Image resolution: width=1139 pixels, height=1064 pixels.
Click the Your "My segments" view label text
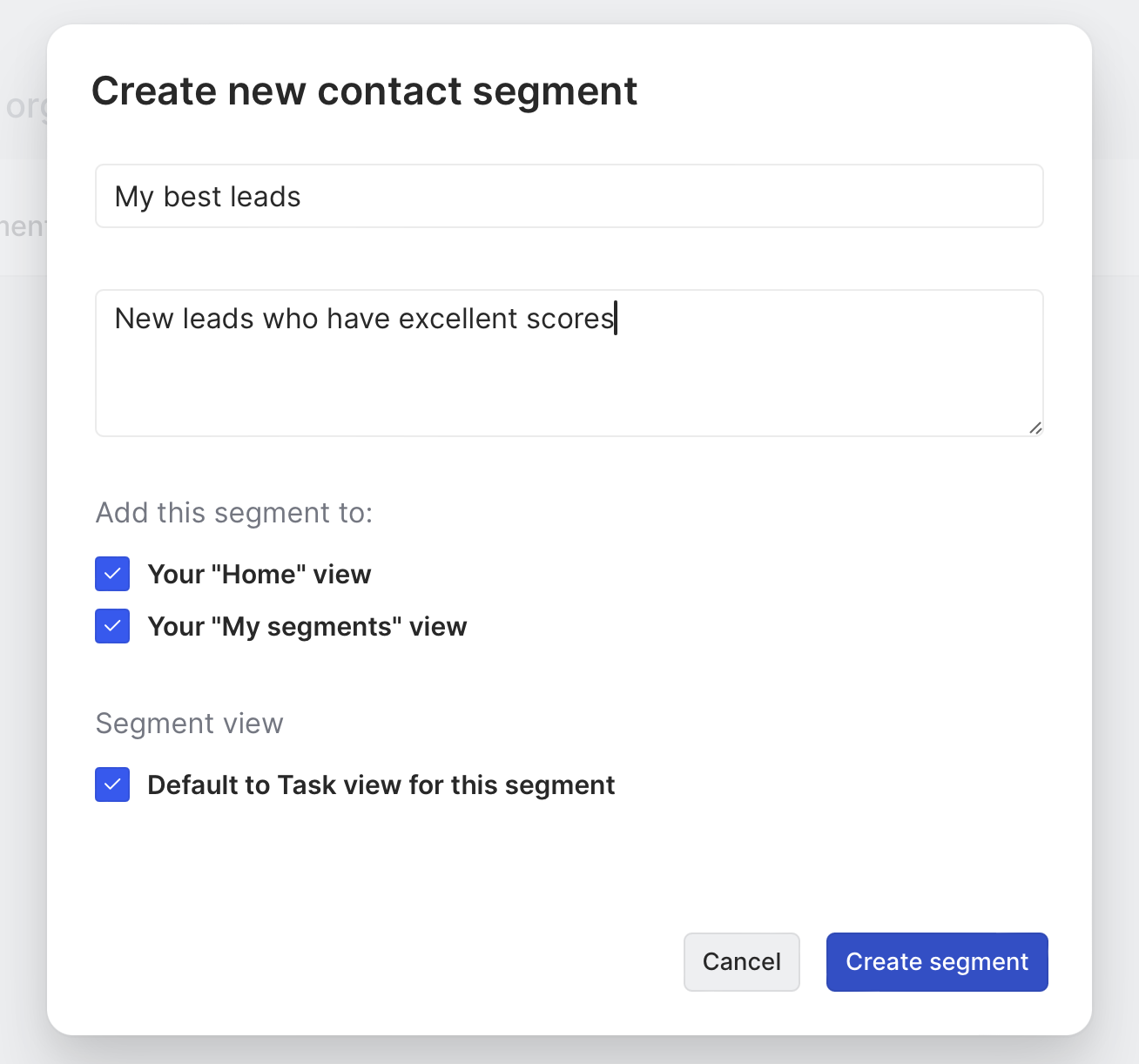(x=307, y=627)
